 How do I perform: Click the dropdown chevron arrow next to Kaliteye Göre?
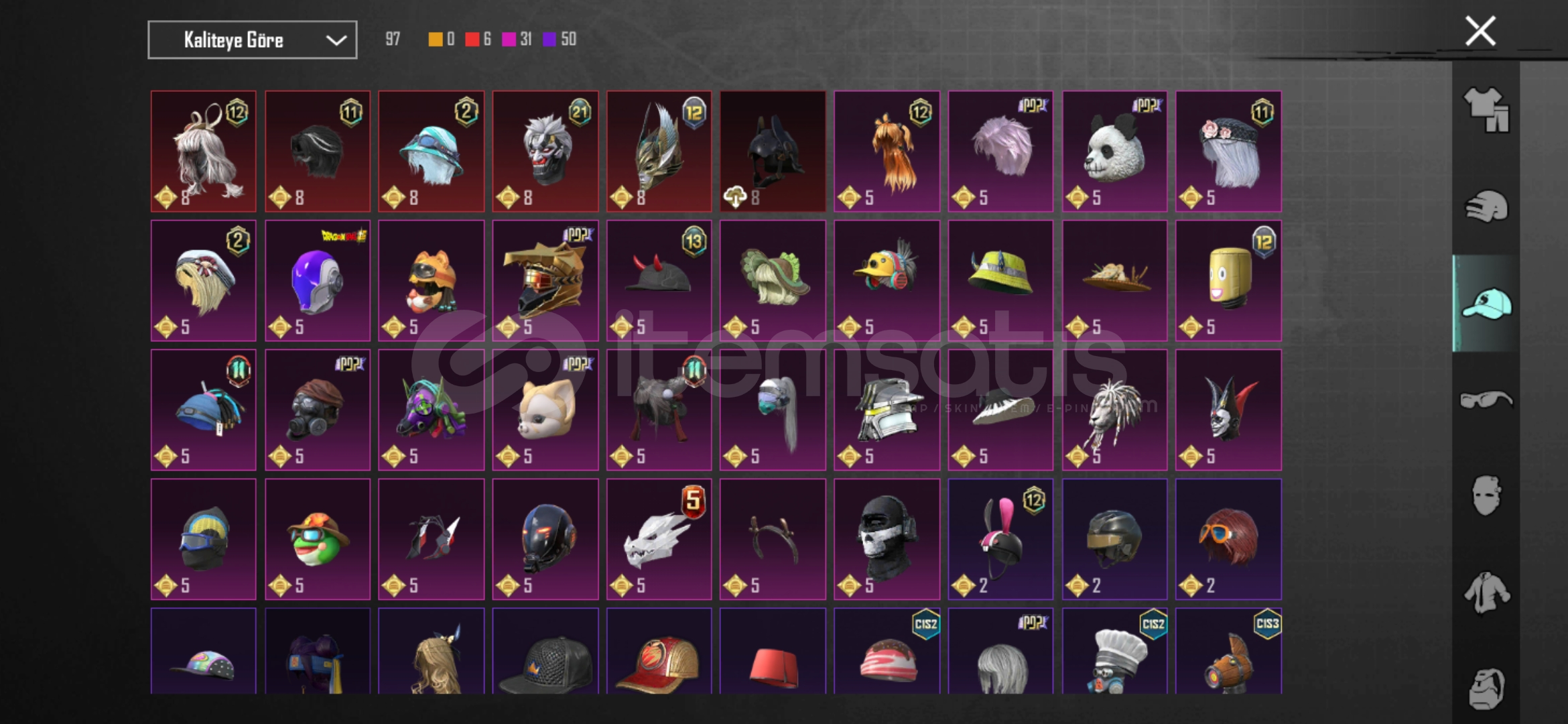pyautogui.click(x=336, y=40)
